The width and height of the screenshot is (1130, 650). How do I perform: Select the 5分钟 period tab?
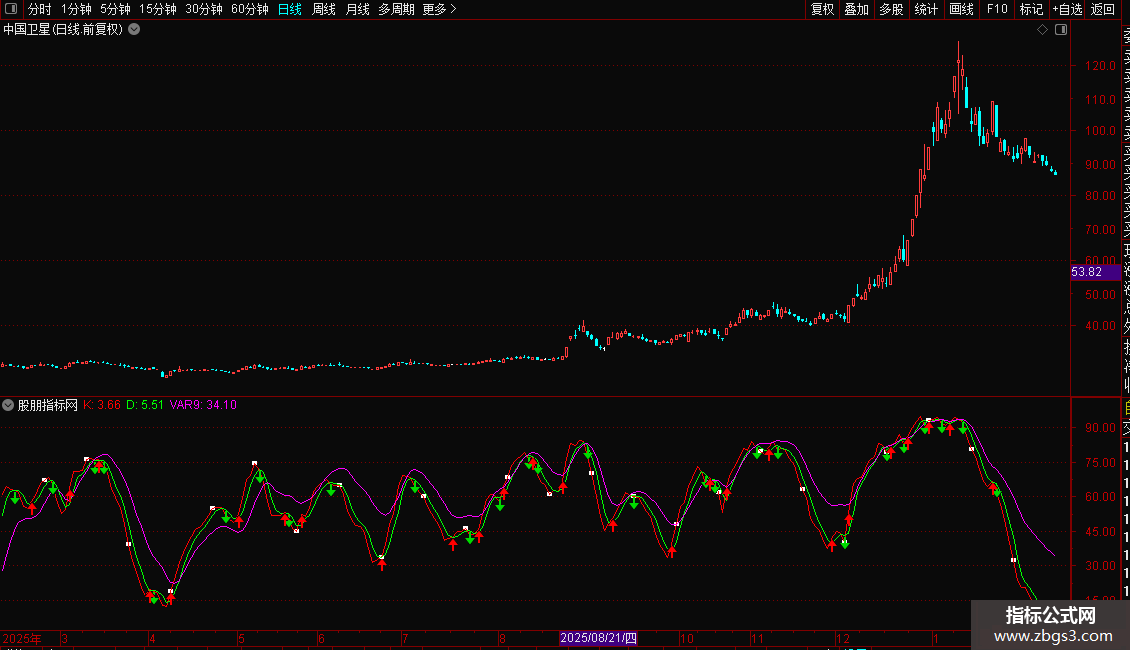pos(115,9)
